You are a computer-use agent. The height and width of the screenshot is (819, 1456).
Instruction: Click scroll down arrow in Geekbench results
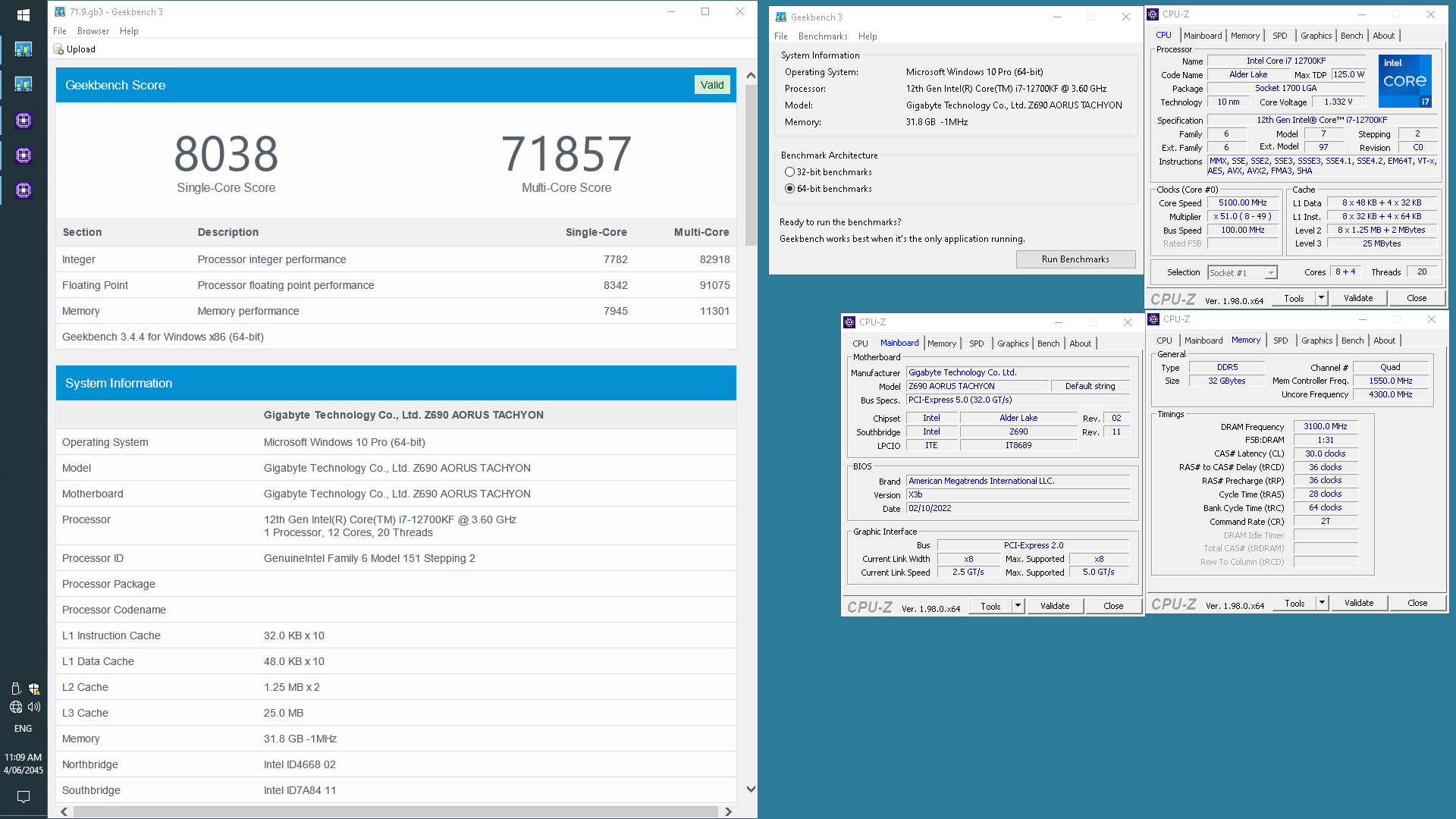point(751,789)
